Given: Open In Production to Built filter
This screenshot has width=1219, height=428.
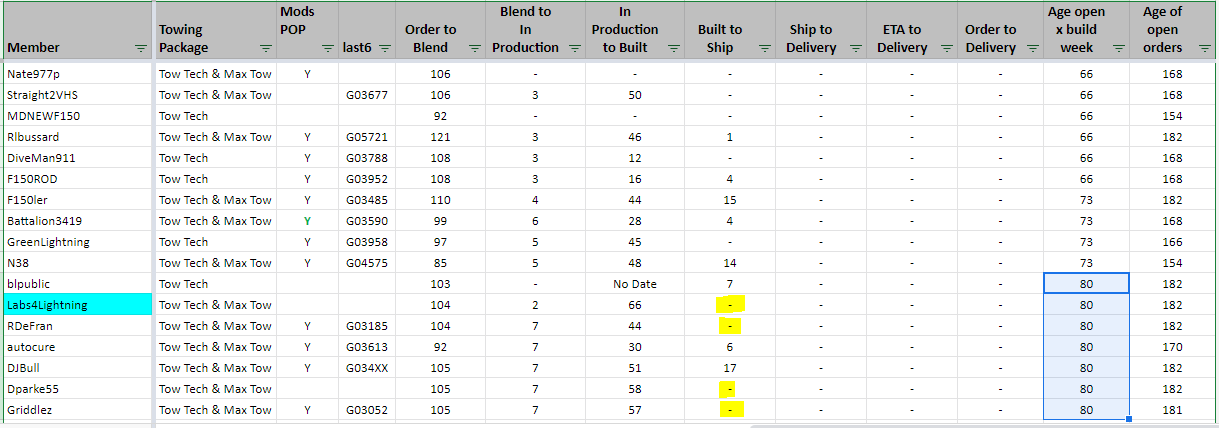Looking at the screenshot, I should pos(673,48).
